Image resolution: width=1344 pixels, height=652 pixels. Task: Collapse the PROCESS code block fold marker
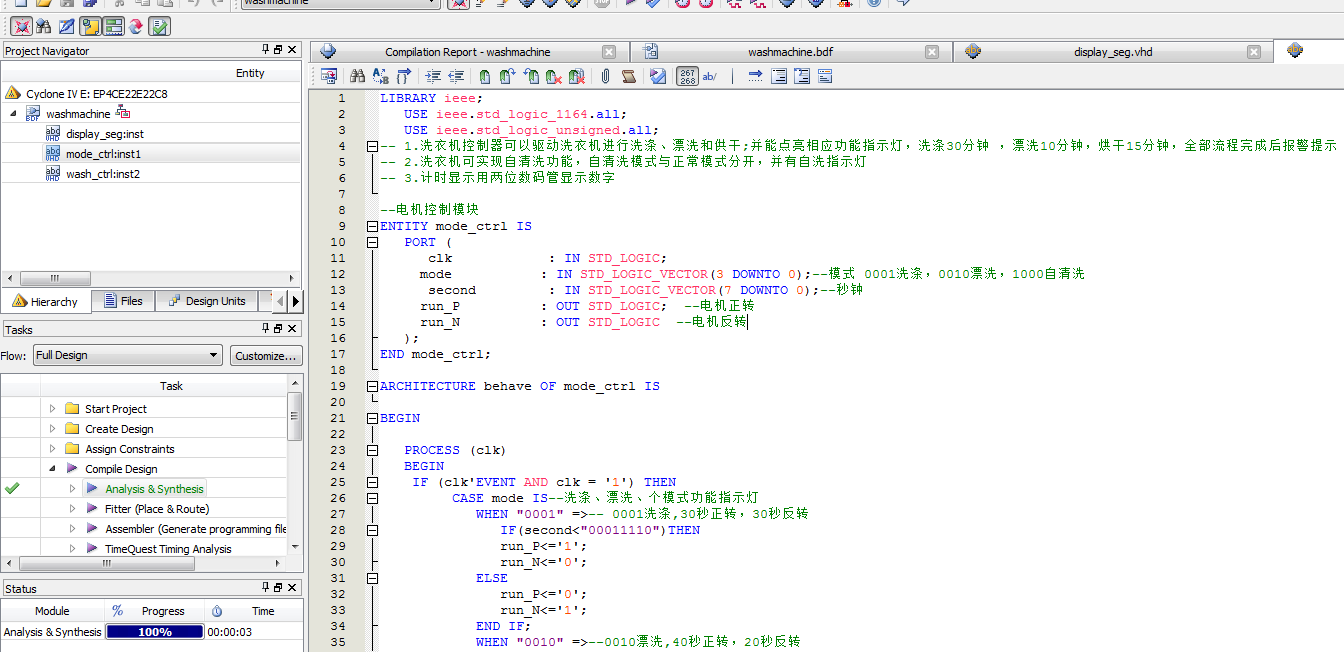point(372,450)
